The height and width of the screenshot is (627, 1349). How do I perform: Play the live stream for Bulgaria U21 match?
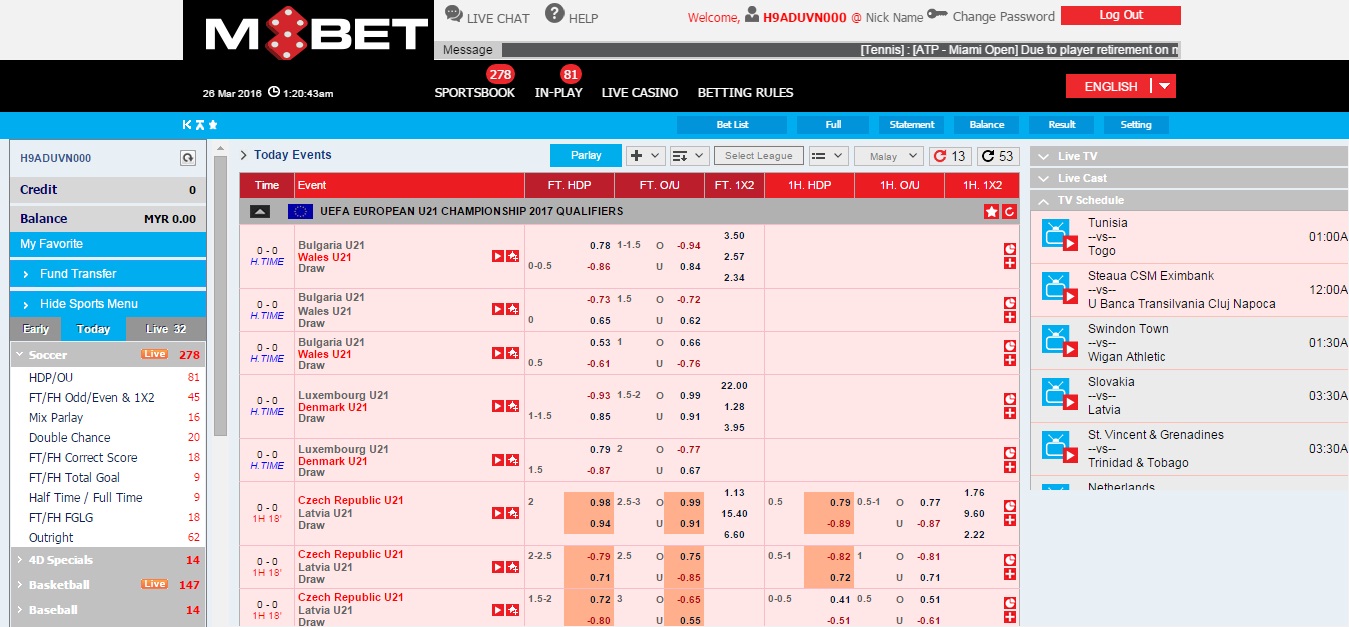pos(497,255)
